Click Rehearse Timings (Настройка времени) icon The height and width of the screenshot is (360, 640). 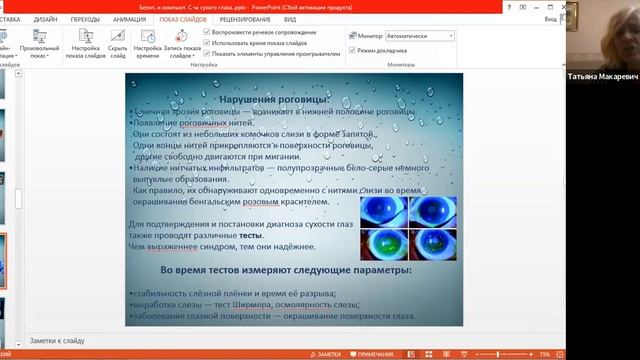tap(148, 36)
